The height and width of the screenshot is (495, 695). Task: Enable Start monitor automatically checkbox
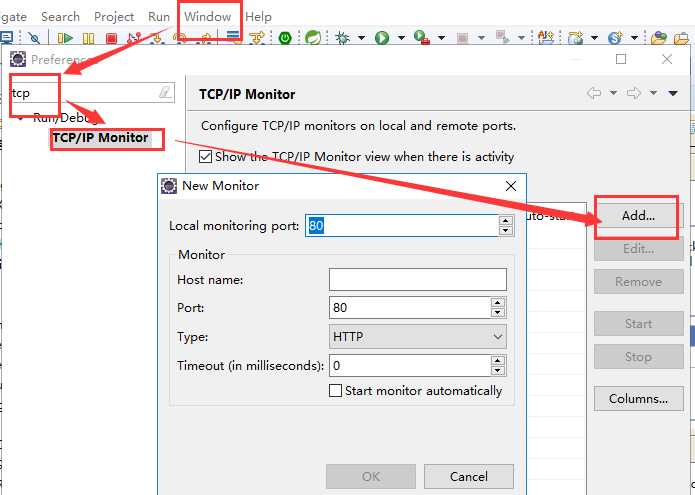coord(336,391)
